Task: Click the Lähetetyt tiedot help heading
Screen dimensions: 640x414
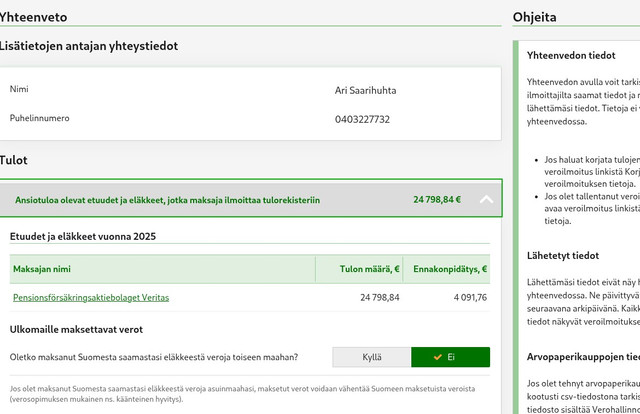Action: point(563,256)
